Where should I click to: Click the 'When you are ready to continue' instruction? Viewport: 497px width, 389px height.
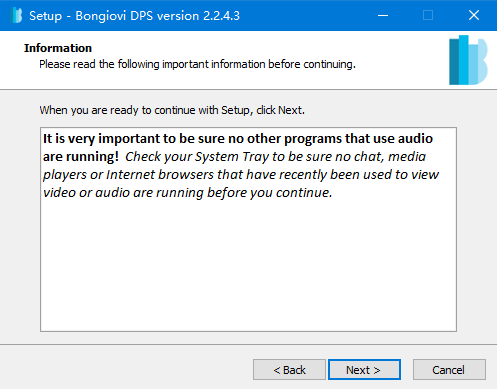point(172,110)
